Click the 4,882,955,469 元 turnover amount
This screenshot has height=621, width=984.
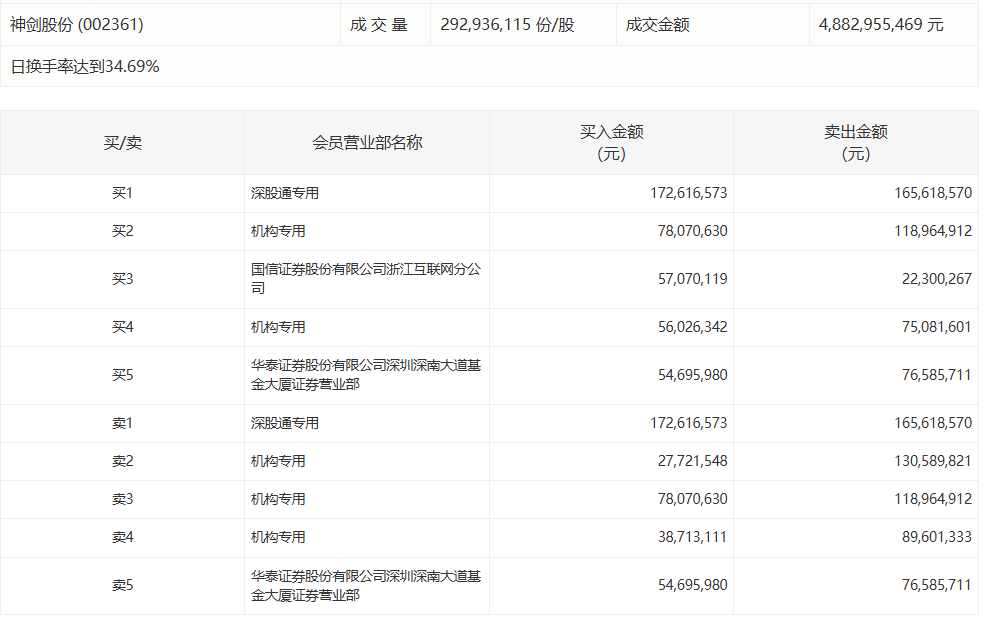pos(880,25)
